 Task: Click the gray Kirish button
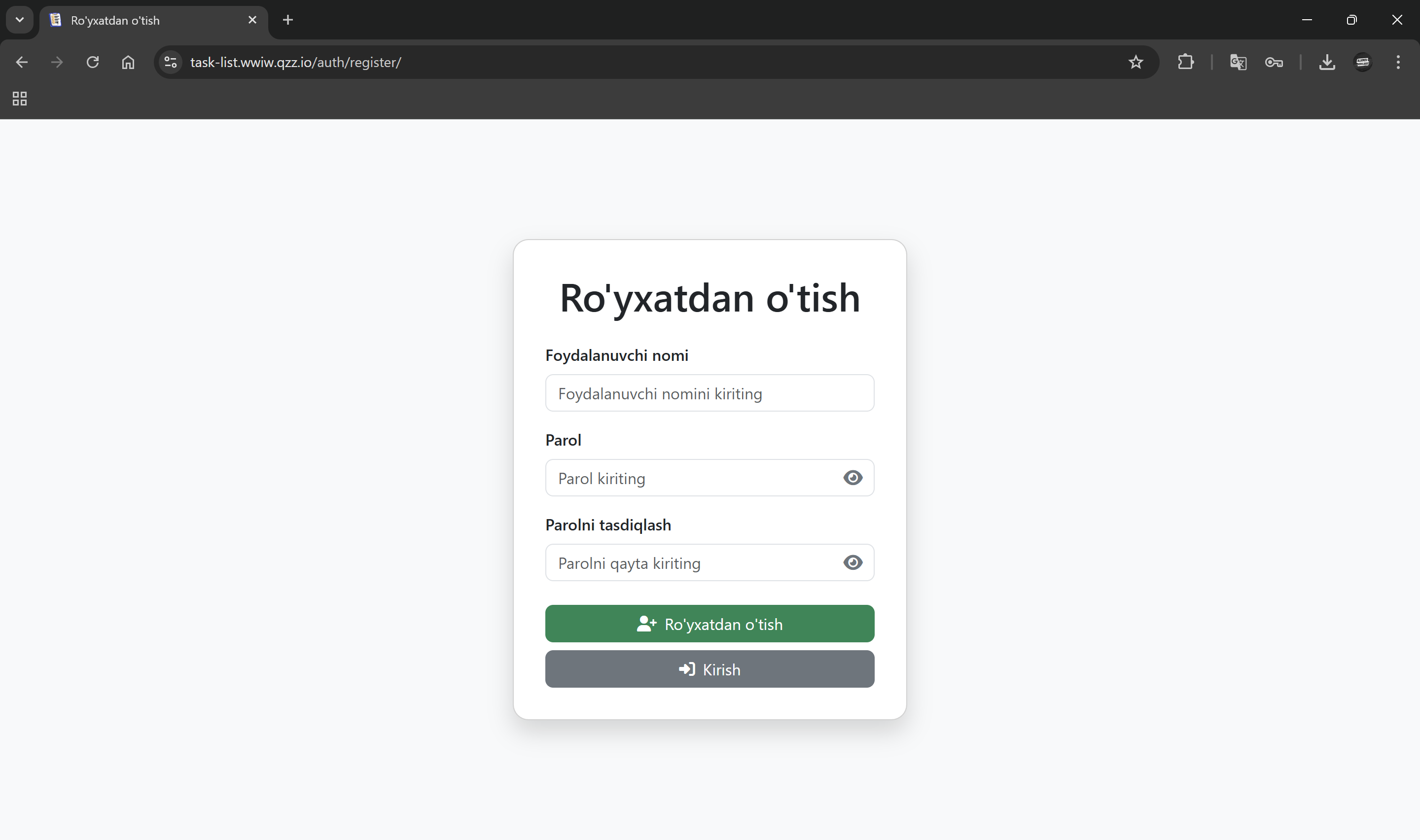click(709, 669)
